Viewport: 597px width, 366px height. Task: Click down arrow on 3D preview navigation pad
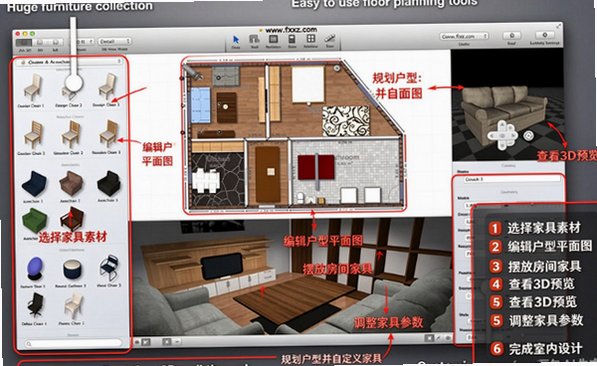pos(503,145)
